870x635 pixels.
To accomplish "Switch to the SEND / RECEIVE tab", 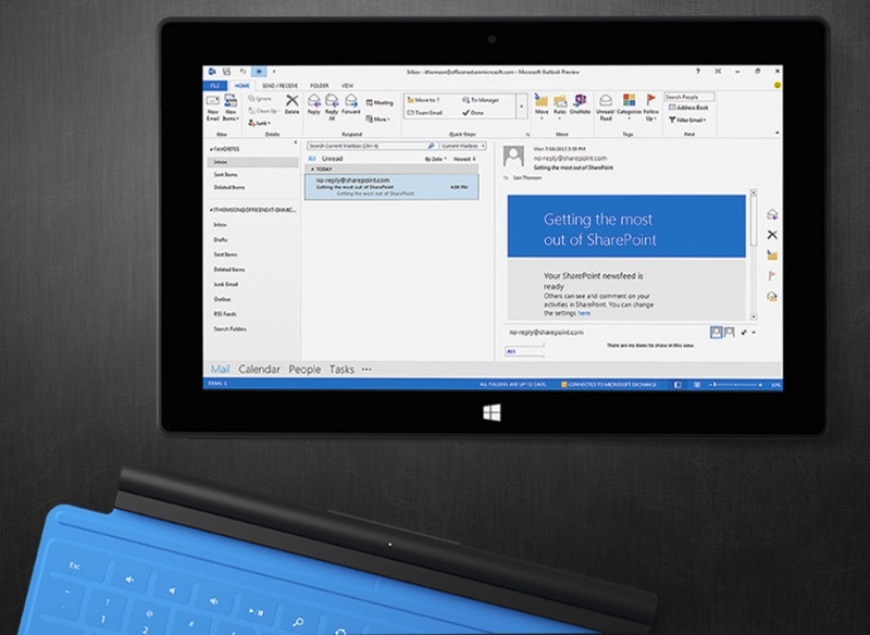I will (x=280, y=85).
